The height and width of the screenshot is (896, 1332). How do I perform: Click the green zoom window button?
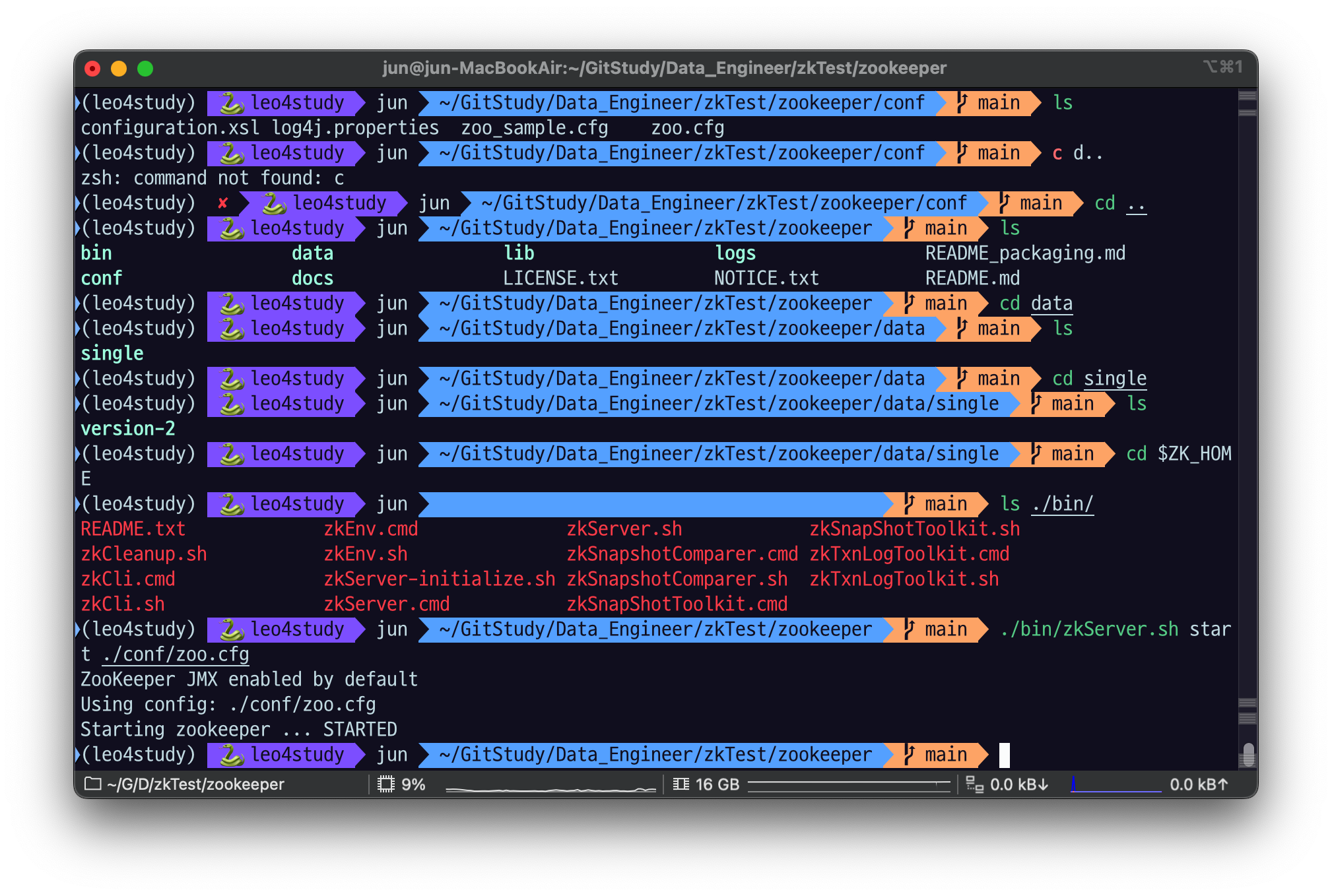pyautogui.click(x=145, y=69)
